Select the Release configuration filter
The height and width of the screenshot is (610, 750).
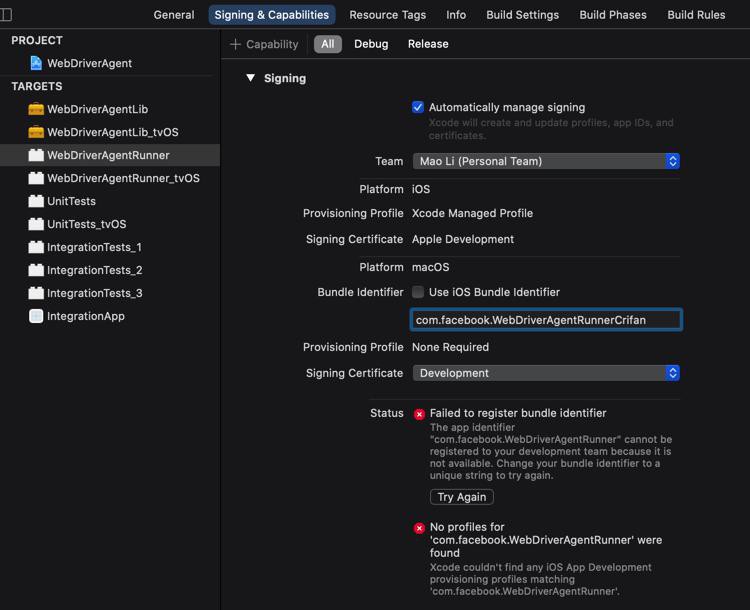428,44
